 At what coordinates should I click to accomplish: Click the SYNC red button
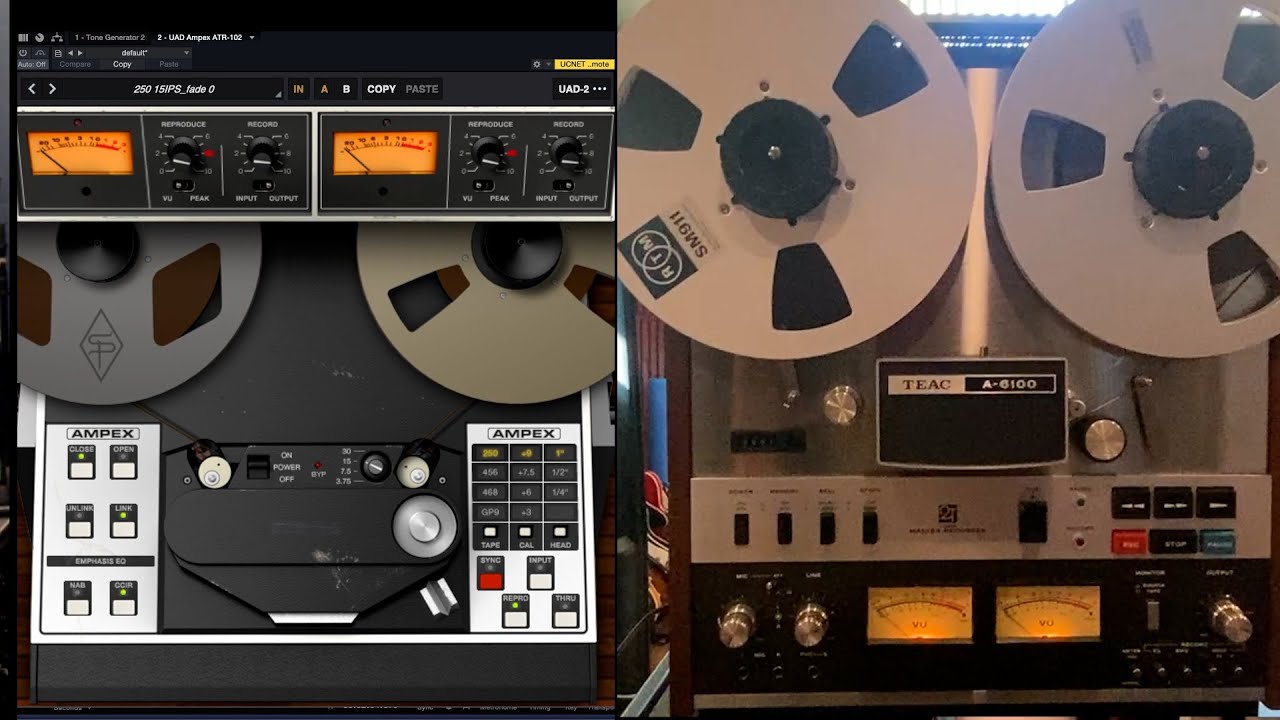tap(490, 579)
